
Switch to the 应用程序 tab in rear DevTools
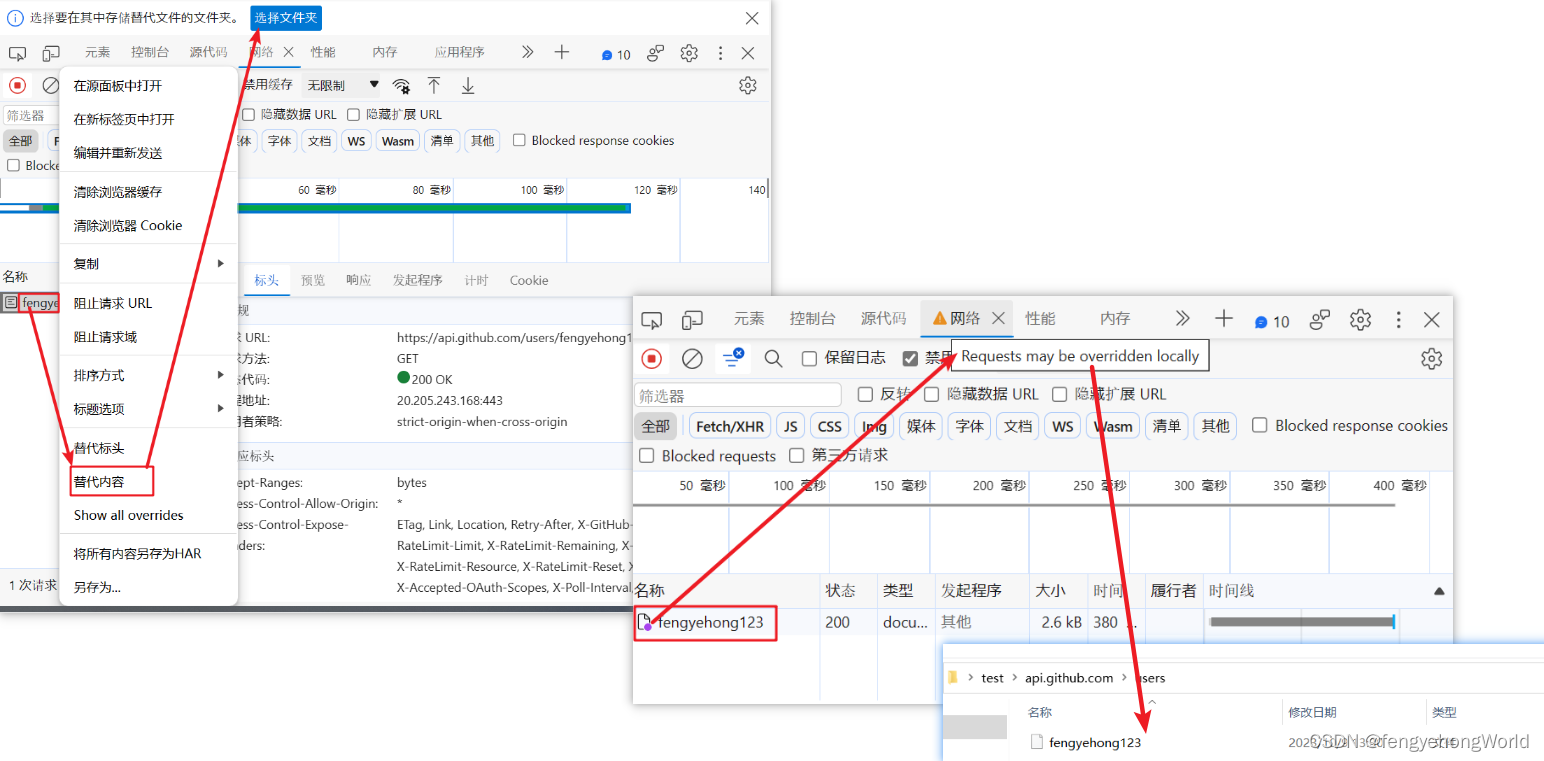[x=459, y=53]
